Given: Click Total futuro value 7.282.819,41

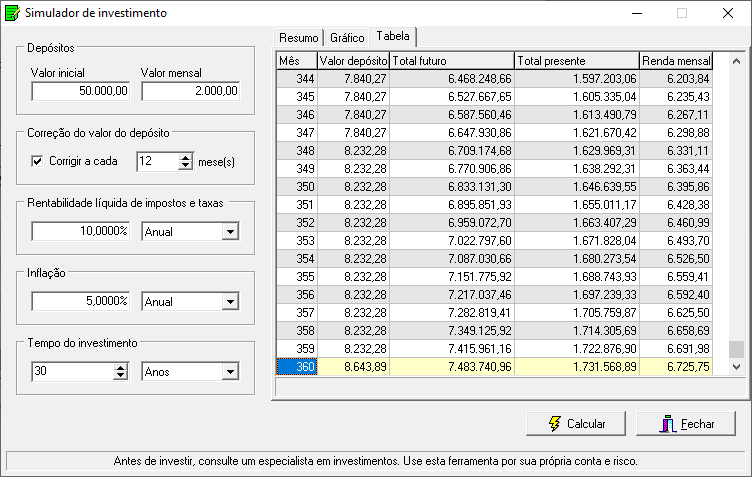Looking at the screenshot, I should tap(452, 313).
